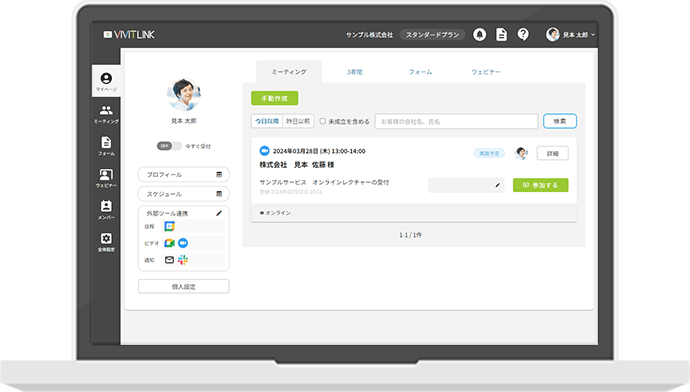The image size is (690, 392).
Task: Click the green 参加する button
Action: (x=540, y=185)
